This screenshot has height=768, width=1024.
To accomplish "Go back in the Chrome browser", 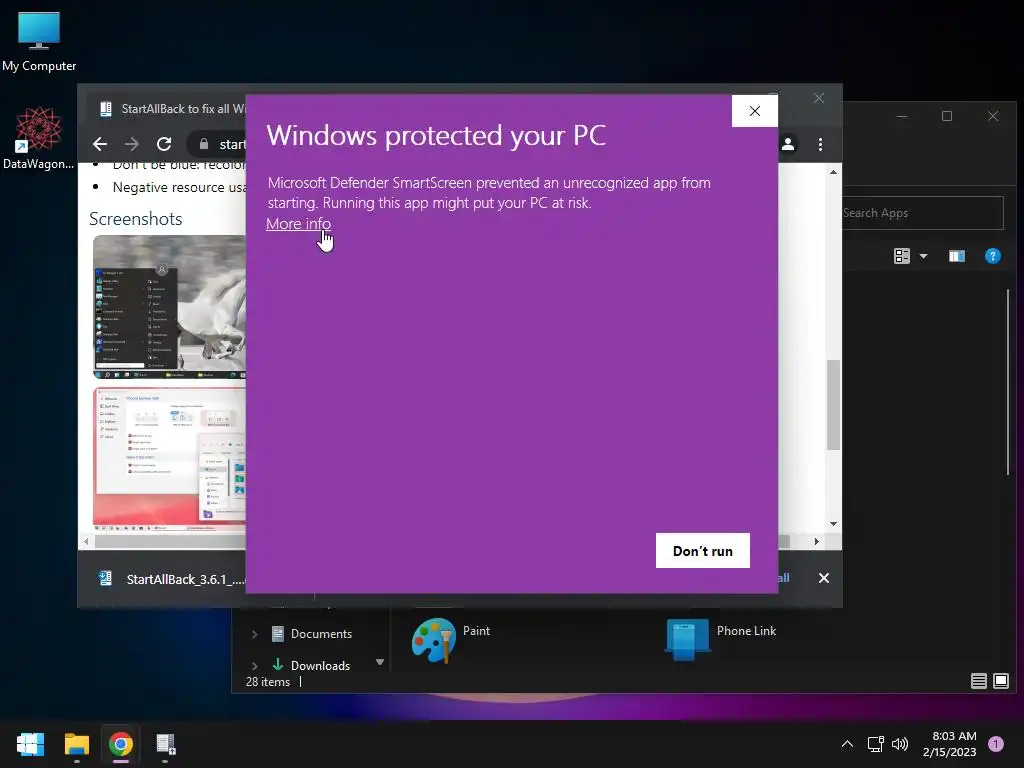I will tap(100, 144).
